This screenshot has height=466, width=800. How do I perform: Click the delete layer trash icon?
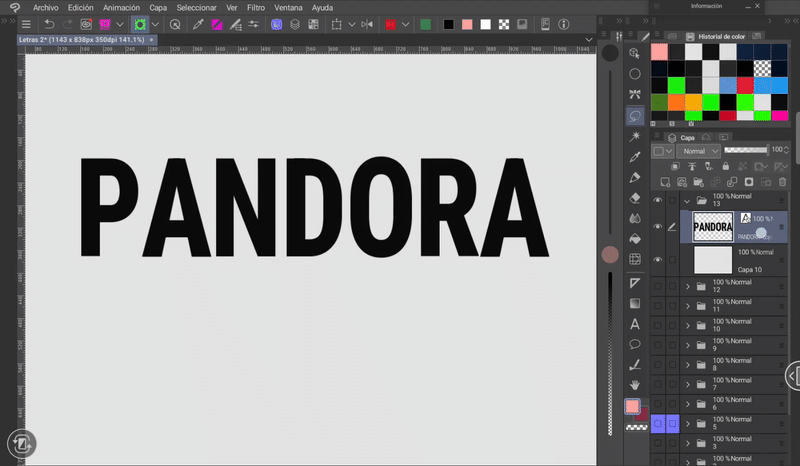[x=782, y=182]
